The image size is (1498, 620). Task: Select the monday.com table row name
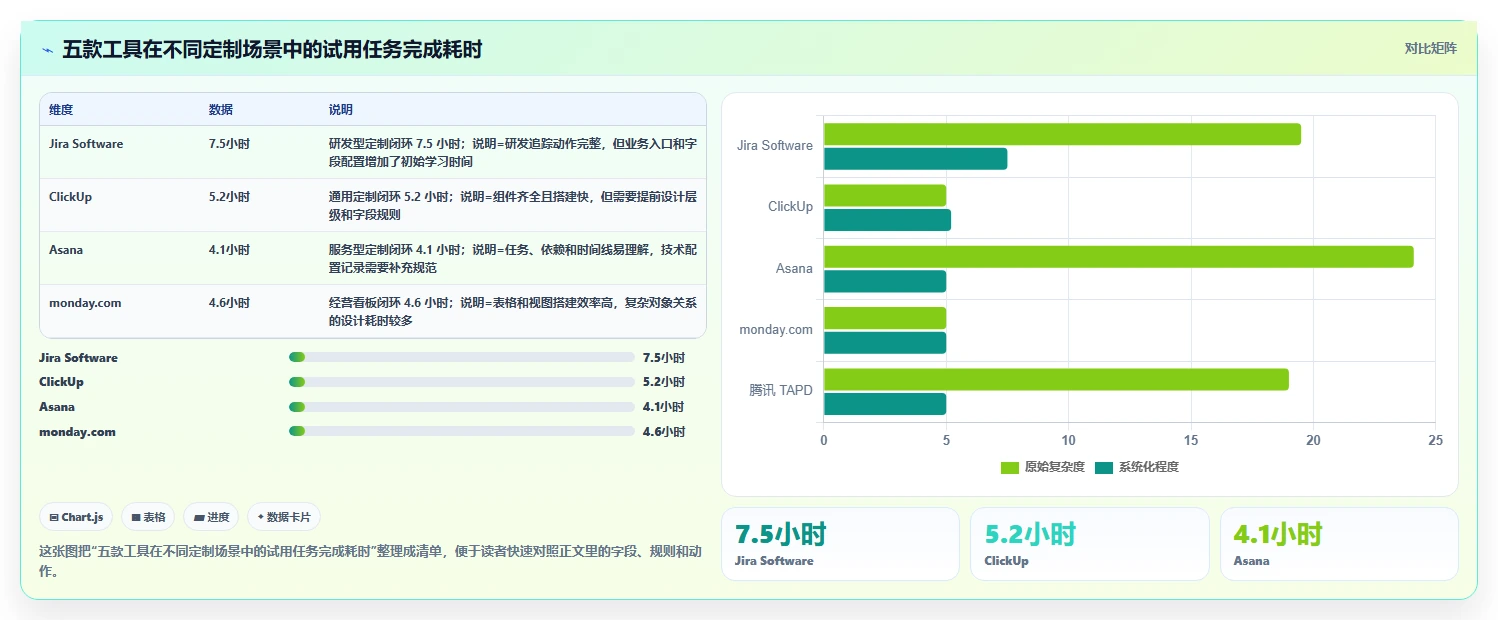point(85,302)
